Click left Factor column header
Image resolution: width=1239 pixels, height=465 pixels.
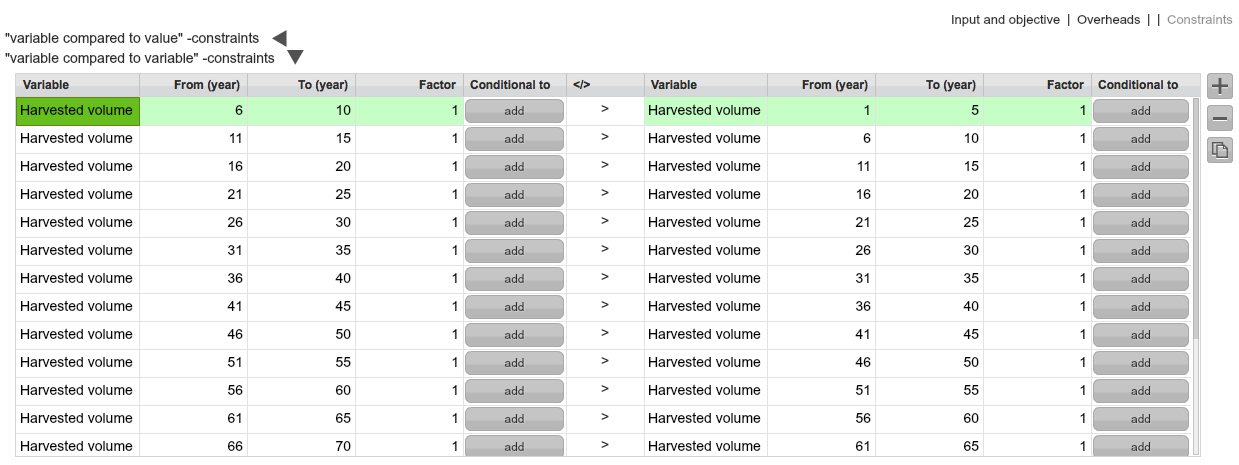click(x=410, y=85)
